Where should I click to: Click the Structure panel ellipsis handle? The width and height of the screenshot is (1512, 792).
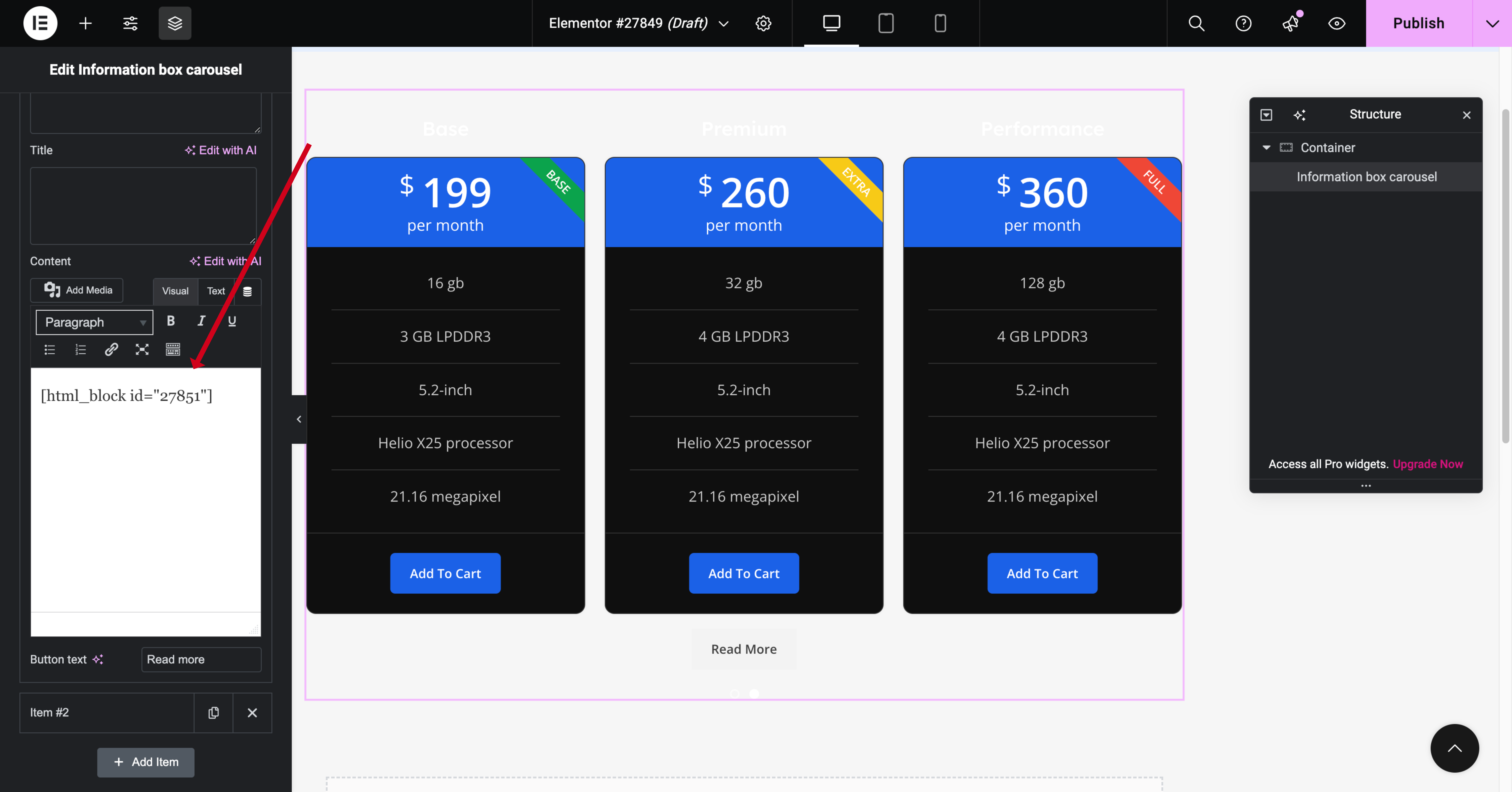pos(1366,486)
